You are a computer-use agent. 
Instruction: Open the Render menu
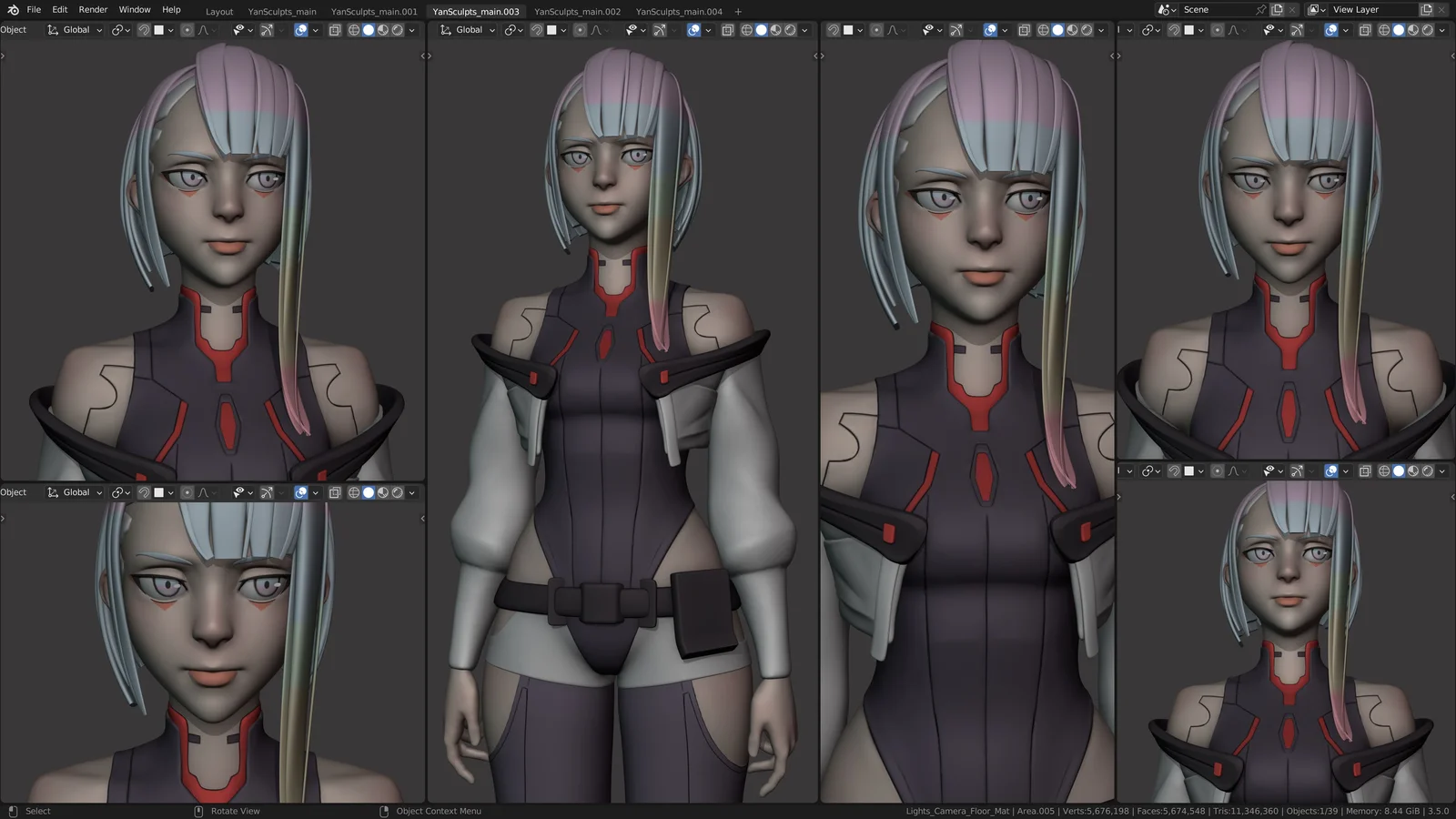[92, 9]
